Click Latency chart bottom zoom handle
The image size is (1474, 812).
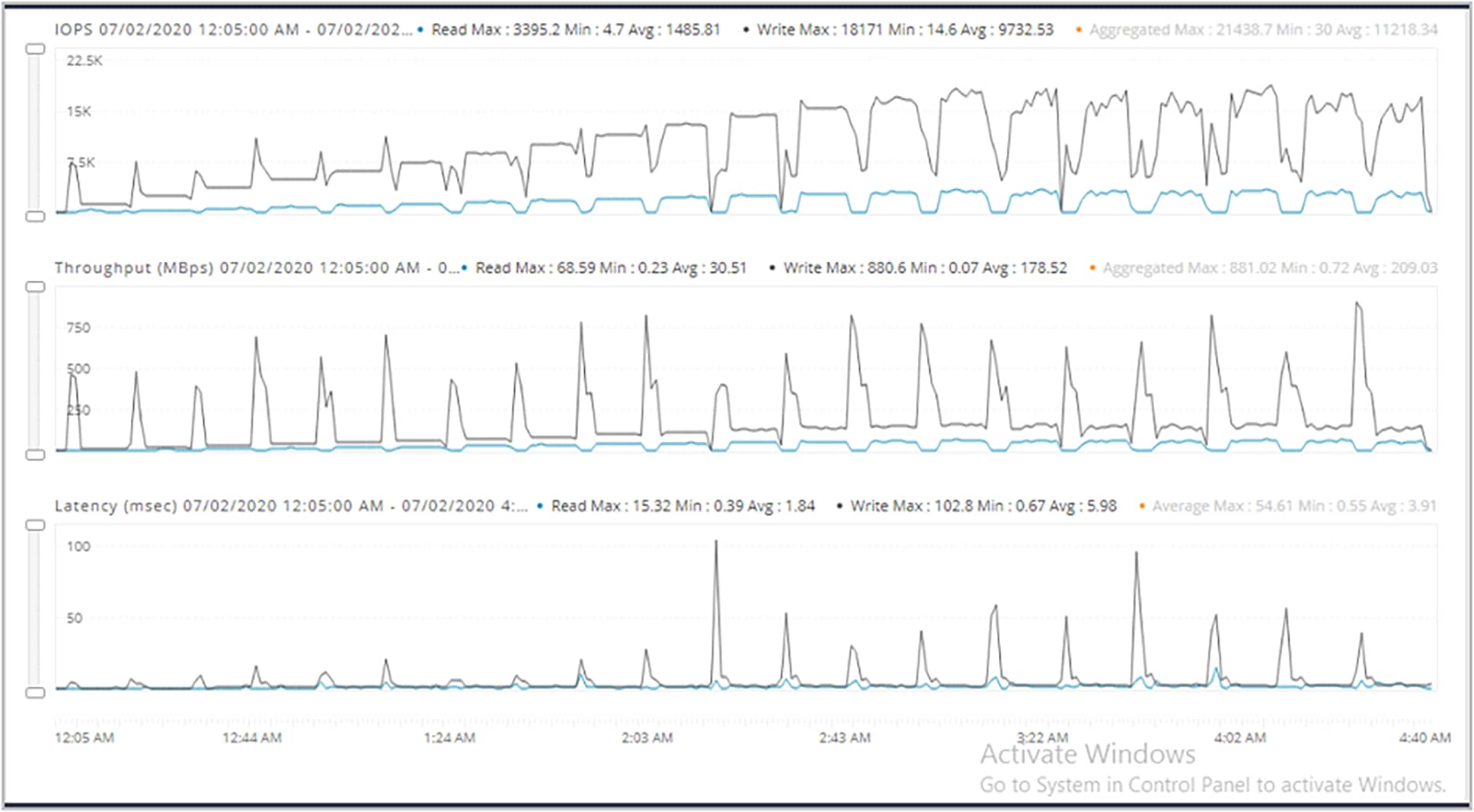(x=35, y=692)
